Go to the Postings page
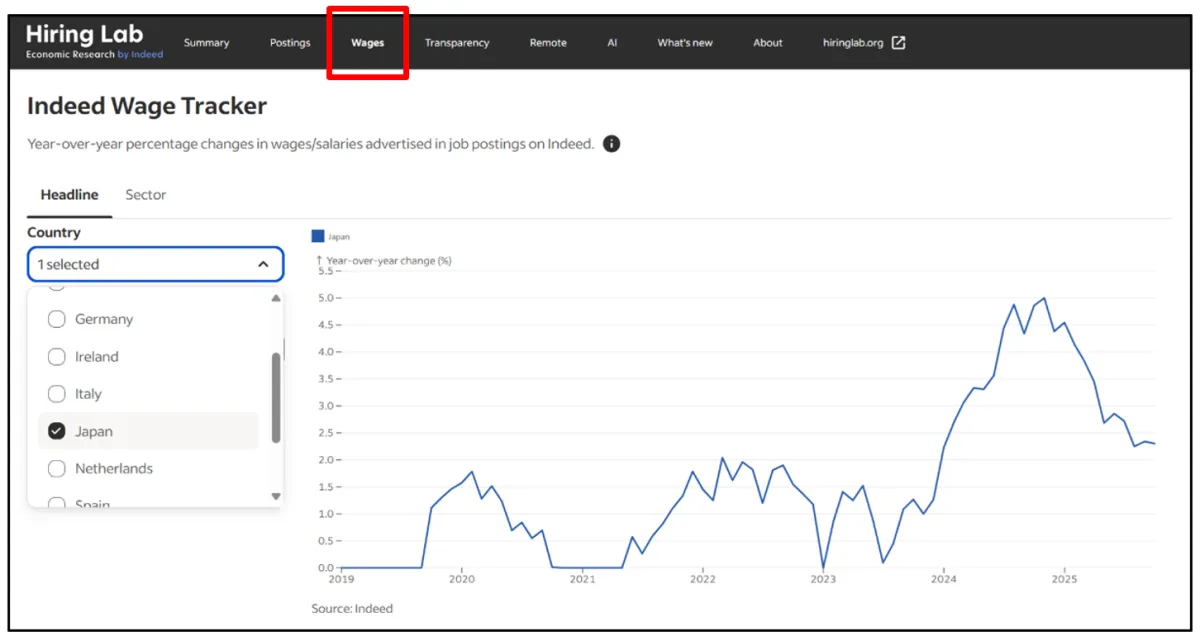This screenshot has height=641, width=1200. pos(290,43)
